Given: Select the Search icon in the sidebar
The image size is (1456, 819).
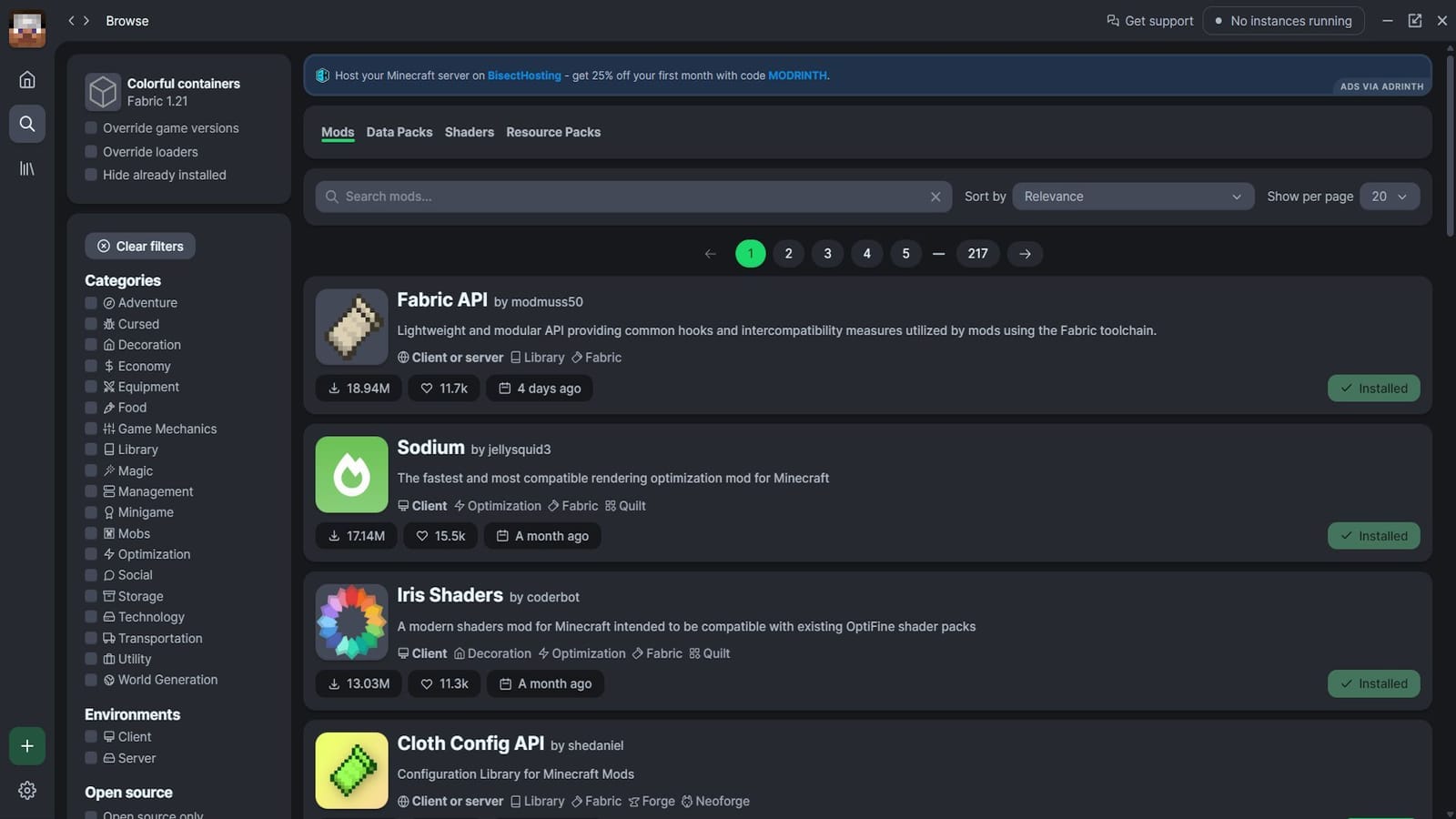Looking at the screenshot, I should (27, 123).
